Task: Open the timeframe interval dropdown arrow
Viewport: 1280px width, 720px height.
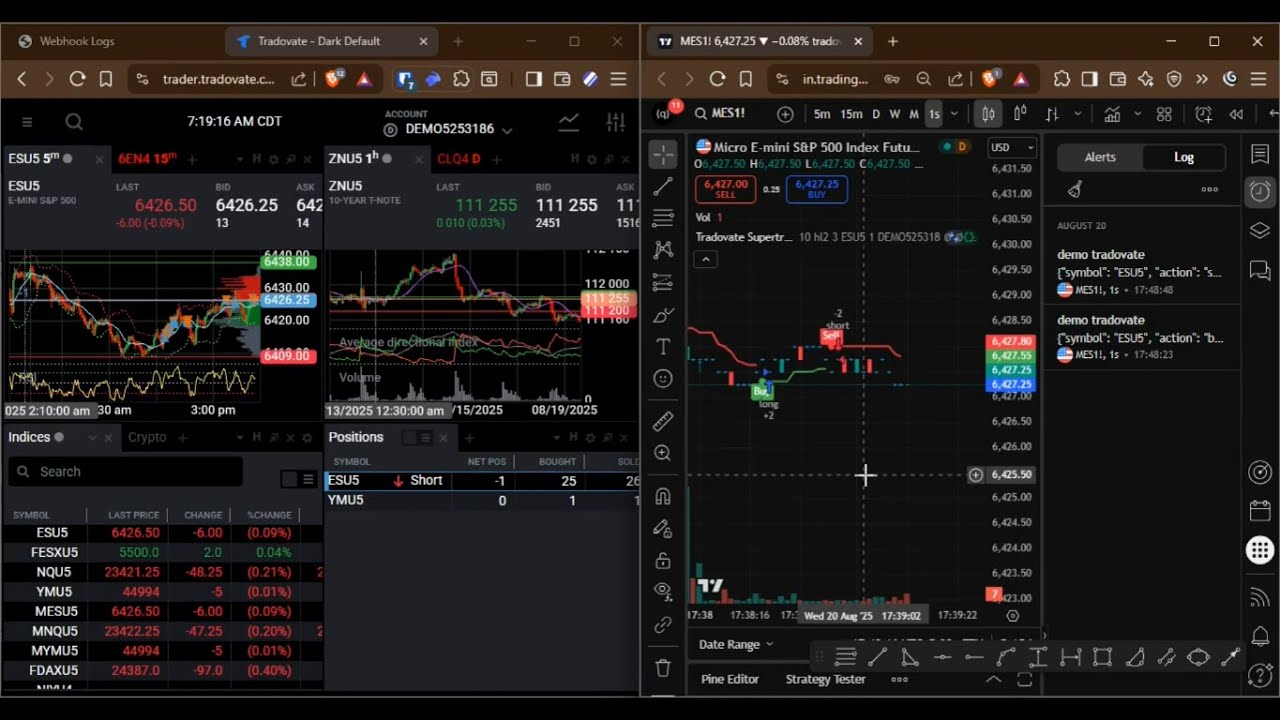Action: click(954, 114)
